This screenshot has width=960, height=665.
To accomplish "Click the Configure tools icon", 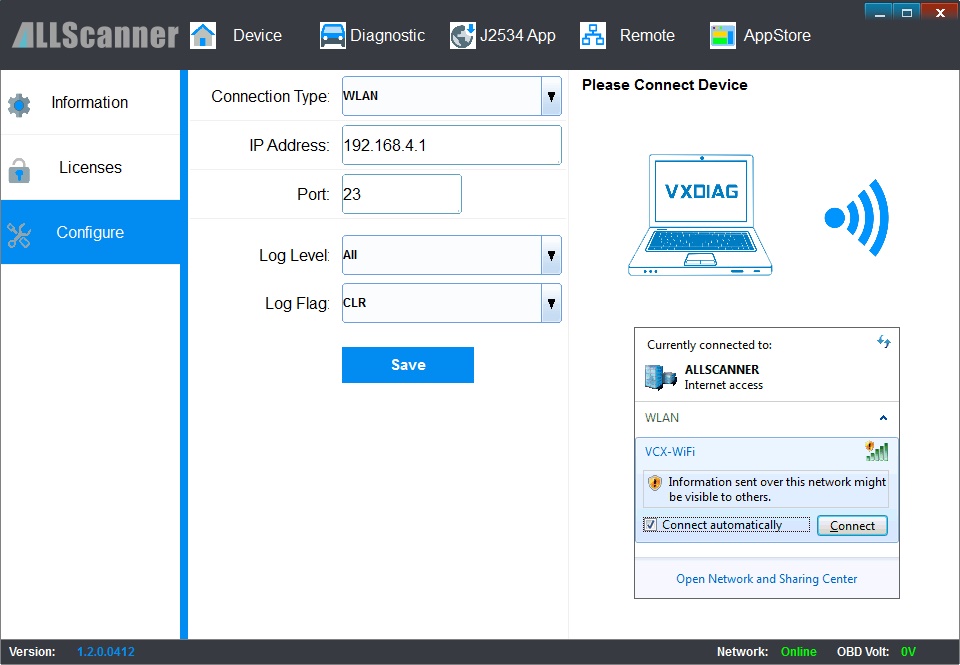I will [19, 235].
